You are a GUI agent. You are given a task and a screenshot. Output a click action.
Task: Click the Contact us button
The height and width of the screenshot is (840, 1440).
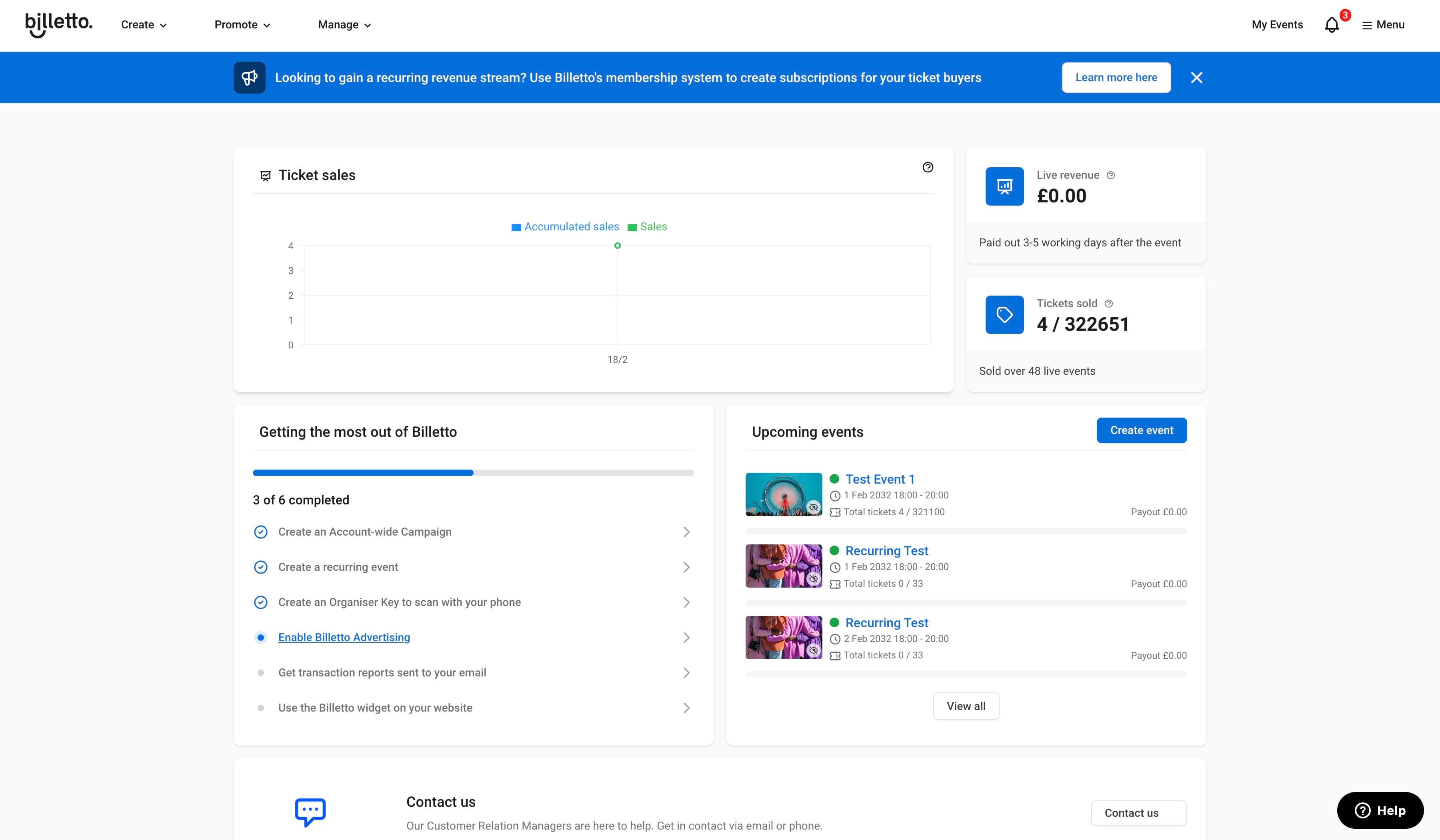tap(1138, 813)
